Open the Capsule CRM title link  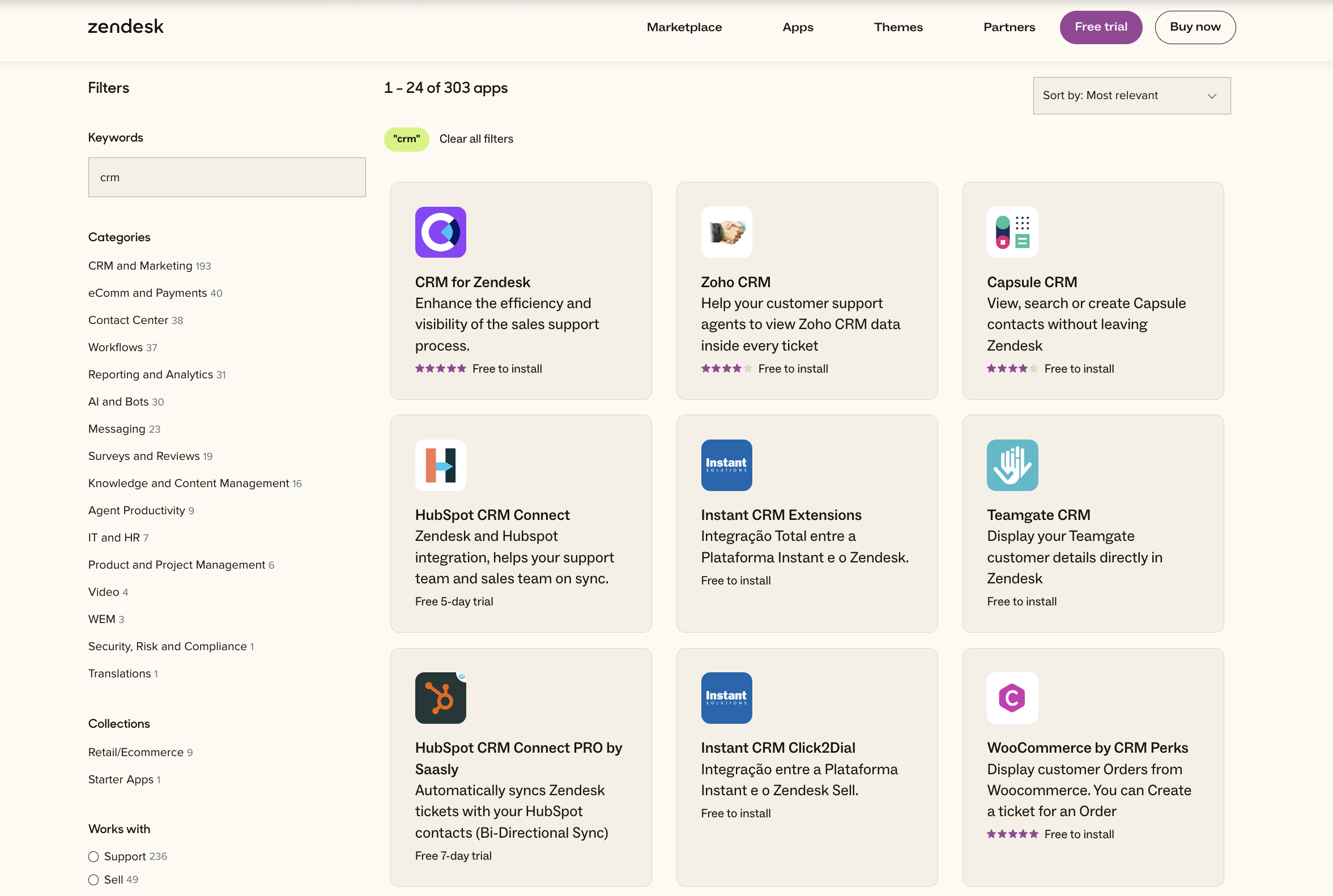(x=1032, y=282)
